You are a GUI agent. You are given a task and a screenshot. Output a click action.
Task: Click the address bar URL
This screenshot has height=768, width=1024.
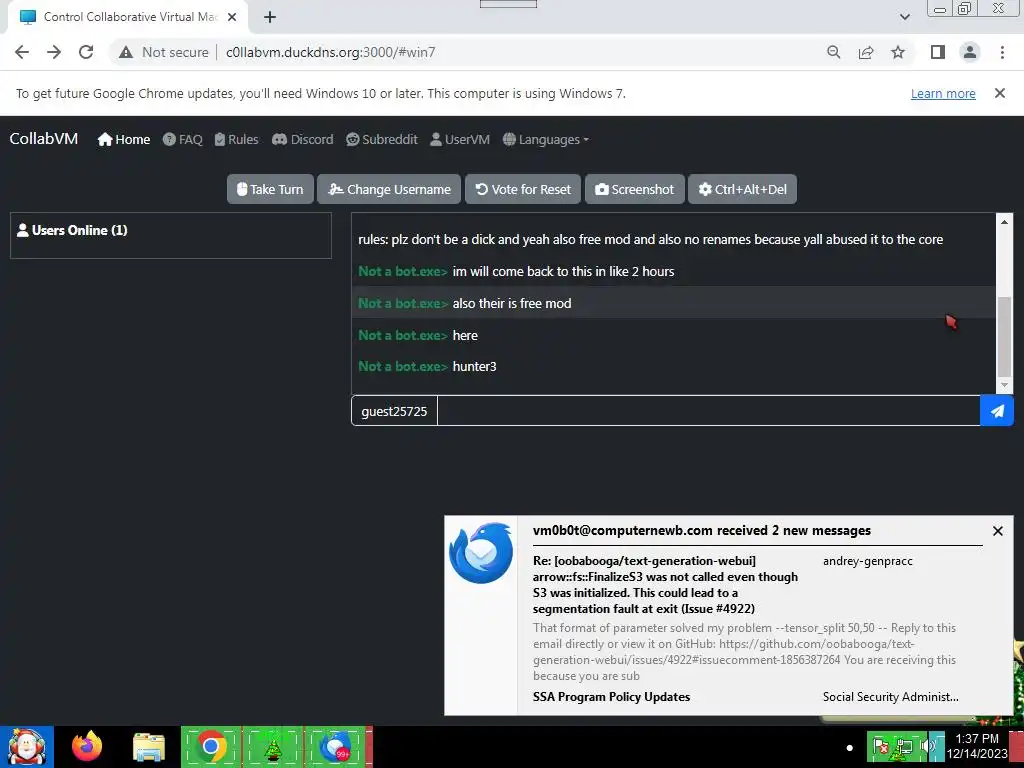330,52
